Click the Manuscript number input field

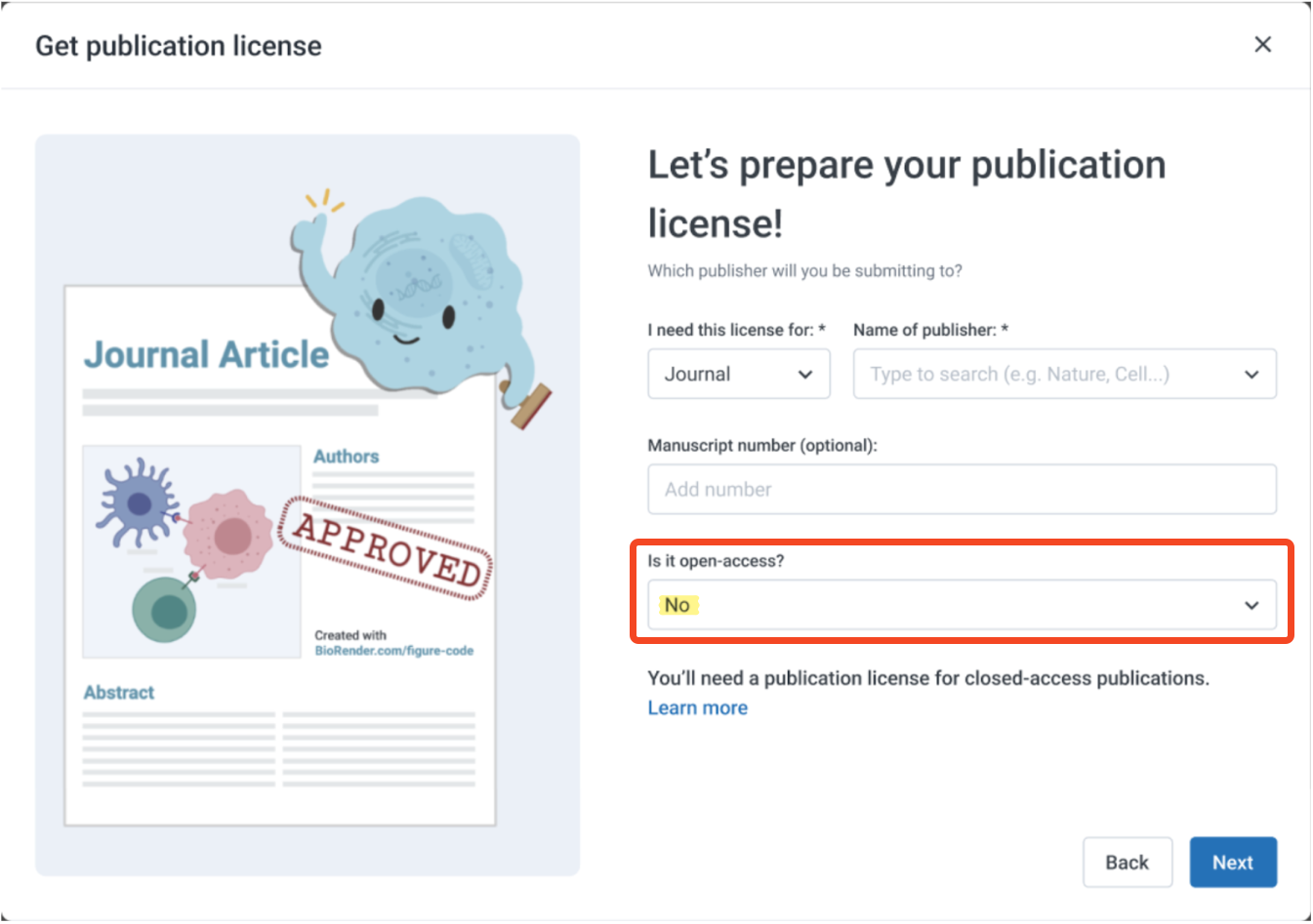[962, 489]
